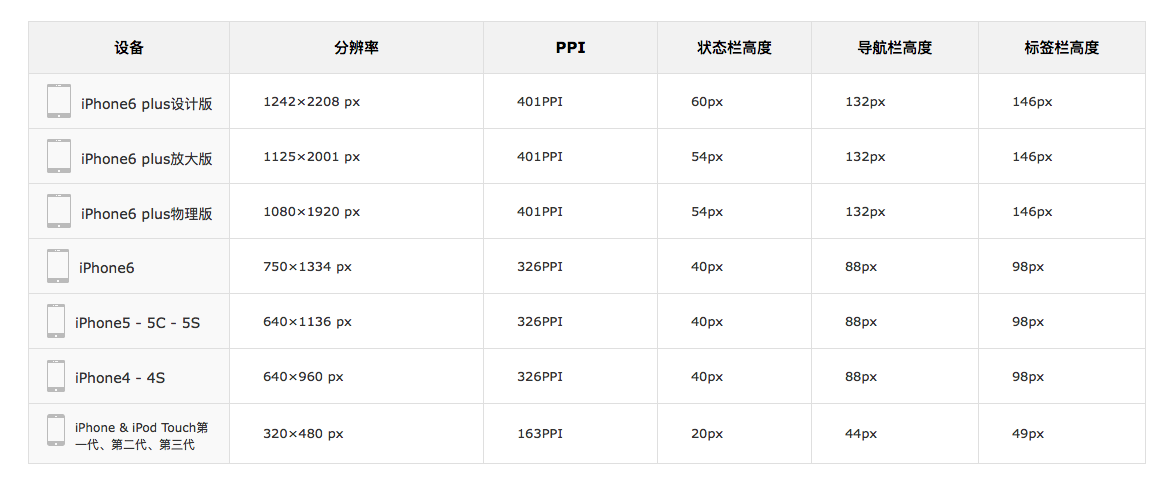Click the iPhone6 plus物理版 device icon
1171x489 pixels.
[x=59, y=211]
